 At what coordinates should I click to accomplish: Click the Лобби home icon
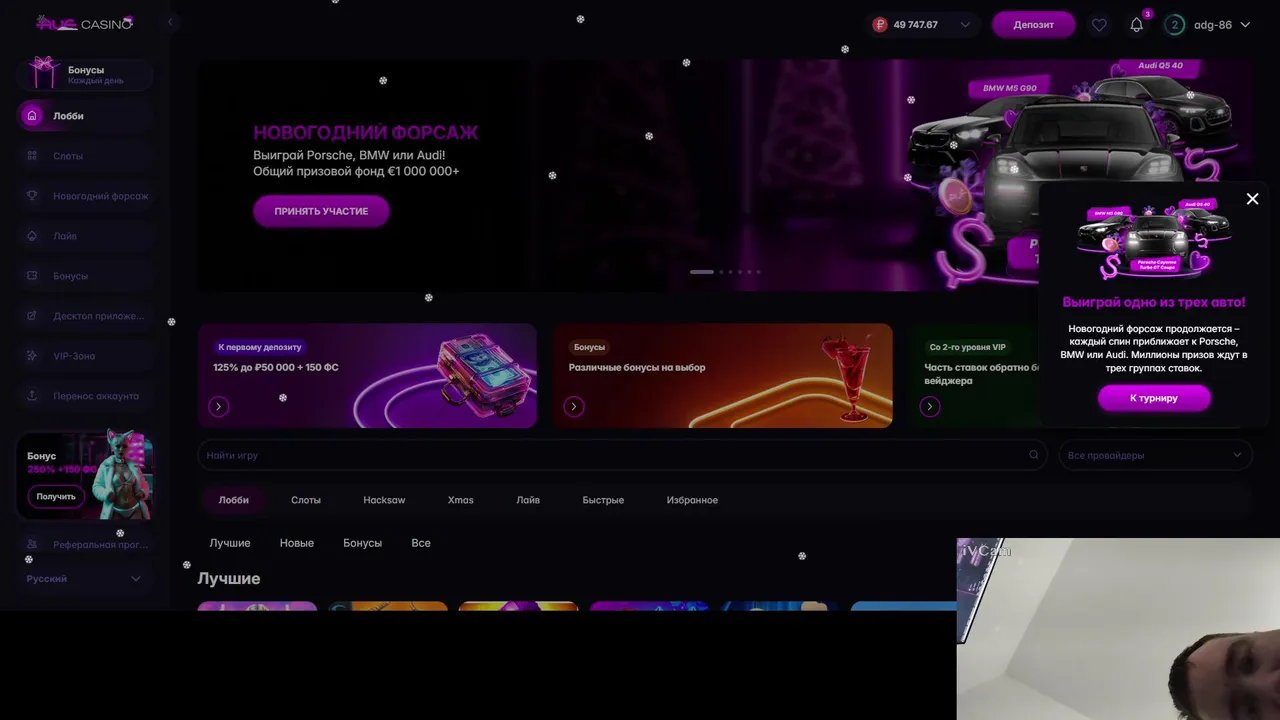pos(32,116)
